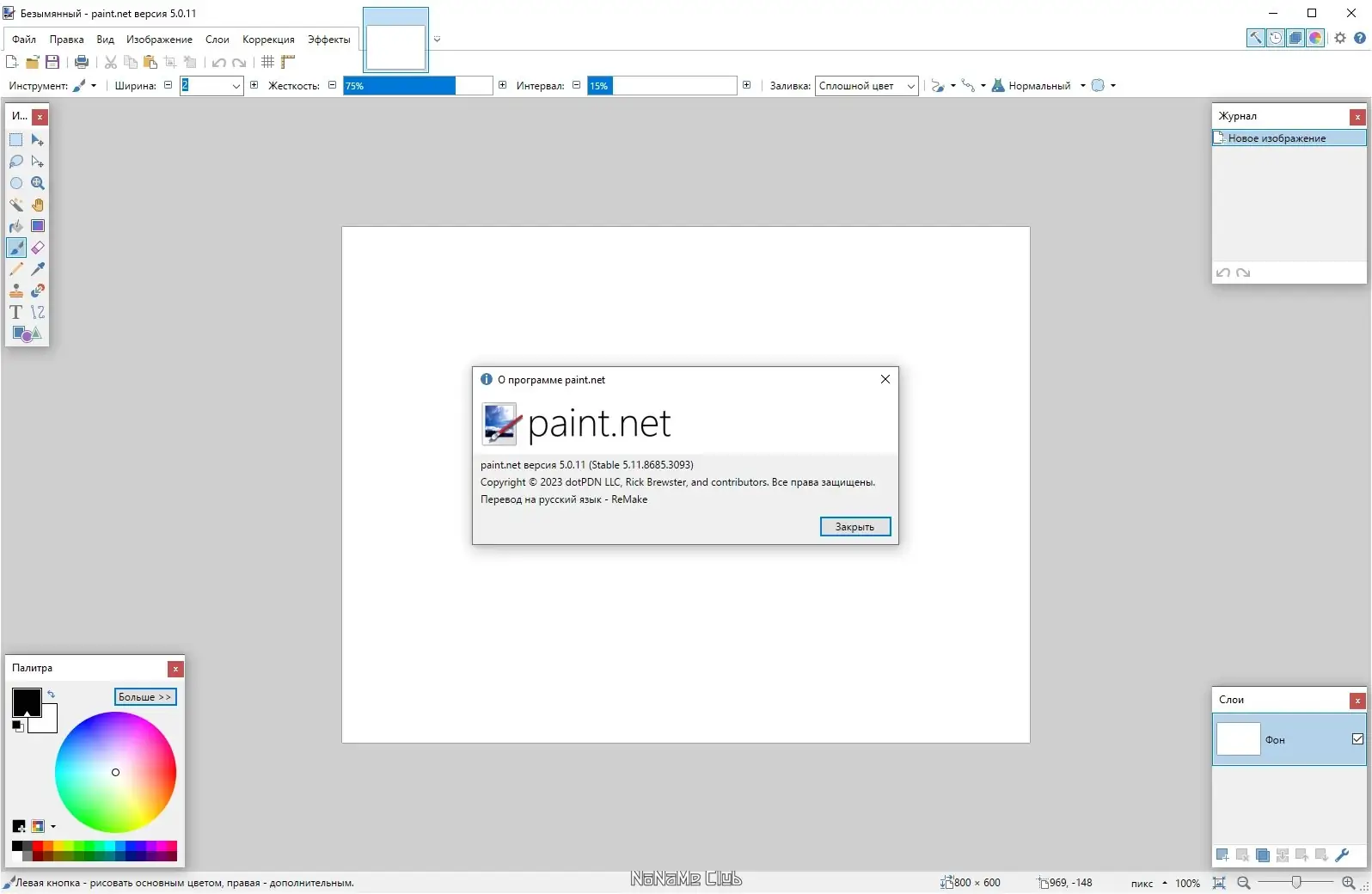Select the Move Selection tool
The width and height of the screenshot is (1372, 894).
38,162
